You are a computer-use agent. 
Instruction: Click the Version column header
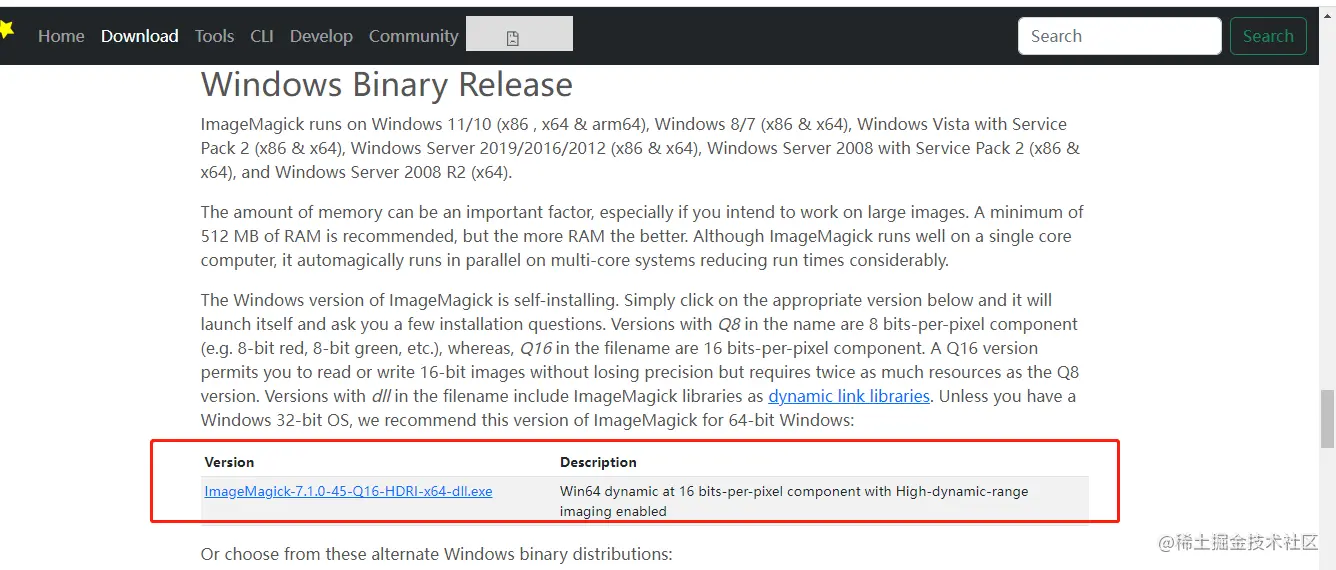click(229, 462)
